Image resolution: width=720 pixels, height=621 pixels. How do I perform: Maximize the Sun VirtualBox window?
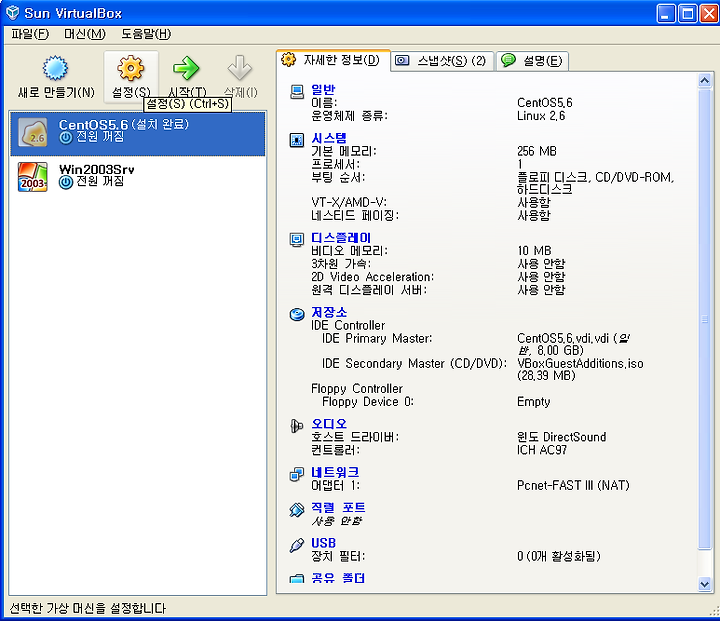point(688,13)
